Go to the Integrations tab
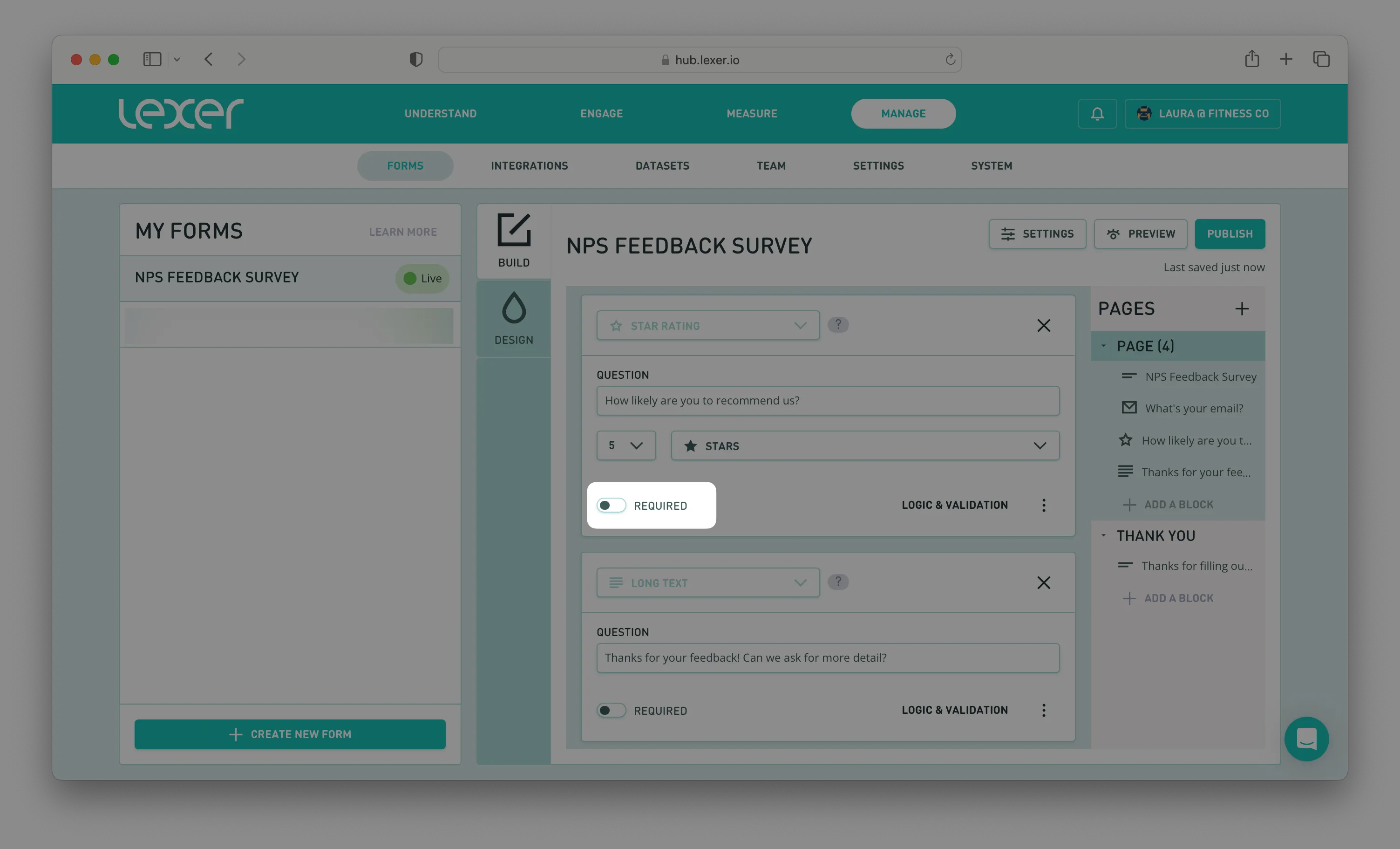Viewport: 1400px width, 849px height. pyautogui.click(x=529, y=166)
